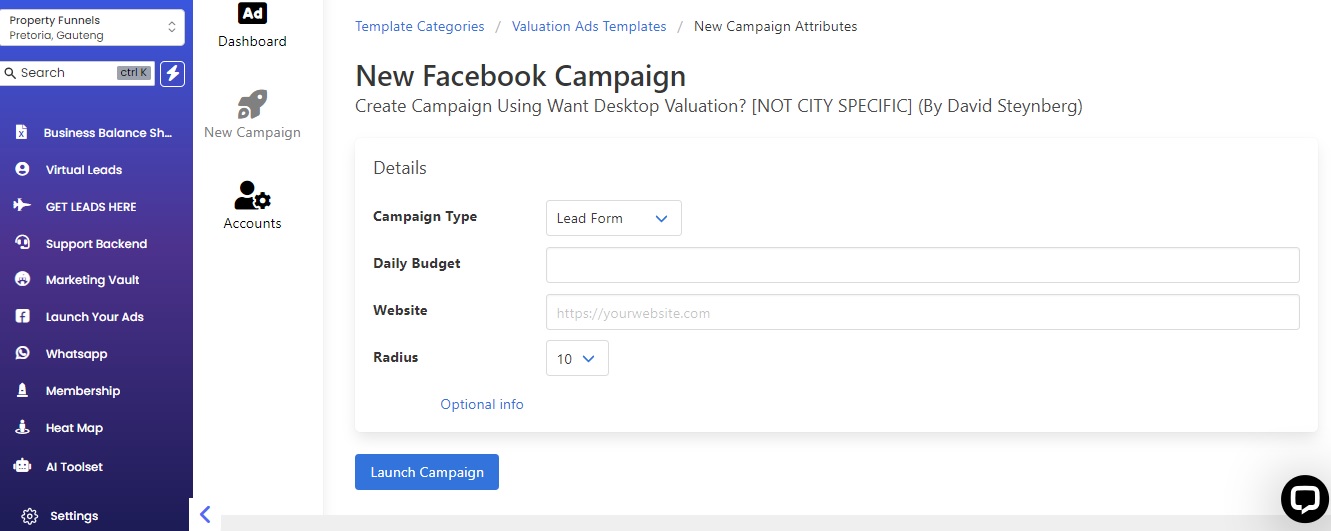1331x531 pixels.
Task: Open the Optional info link
Action: [x=482, y=404]
